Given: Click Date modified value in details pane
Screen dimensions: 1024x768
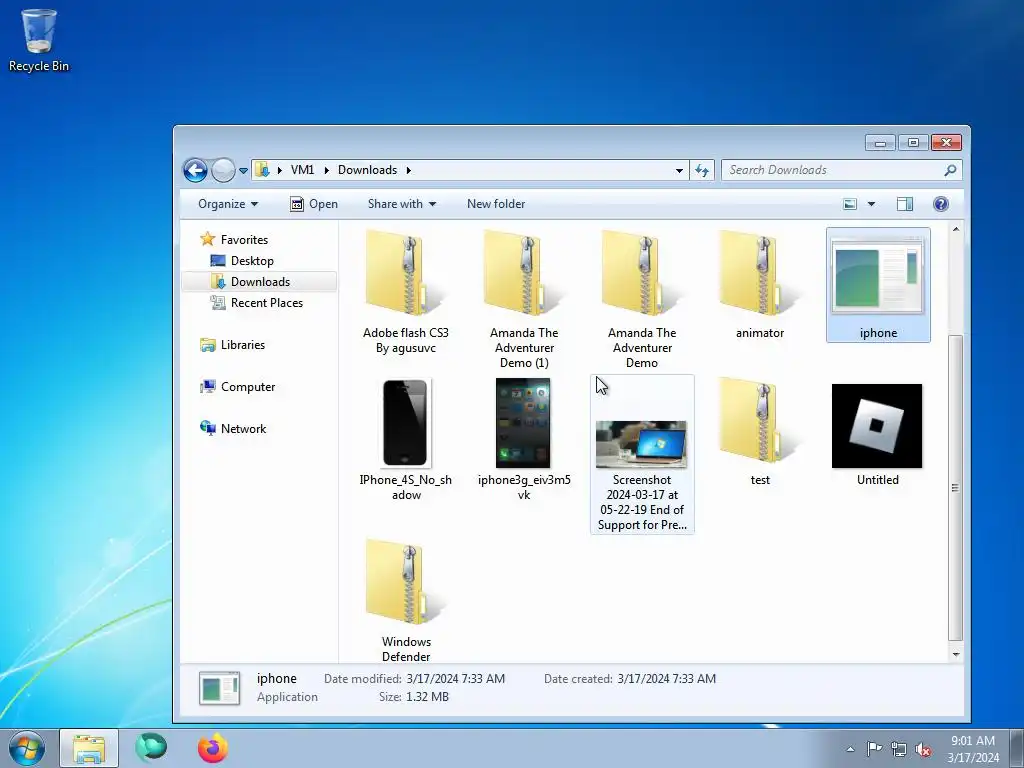Looking at the screenshot, I should pos(455,679).
